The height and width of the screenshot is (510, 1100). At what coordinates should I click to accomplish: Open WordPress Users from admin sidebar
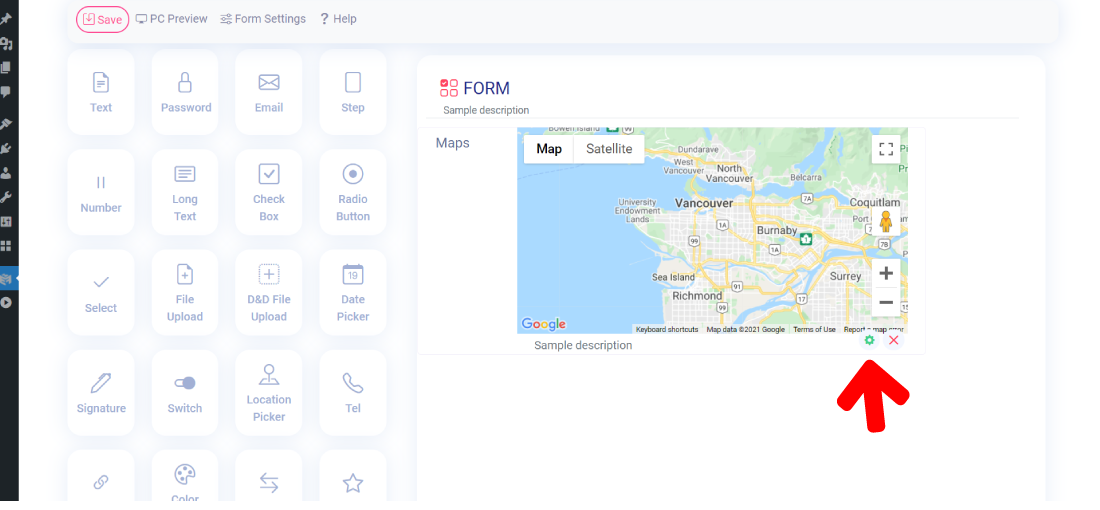click(x=6, y=173)
